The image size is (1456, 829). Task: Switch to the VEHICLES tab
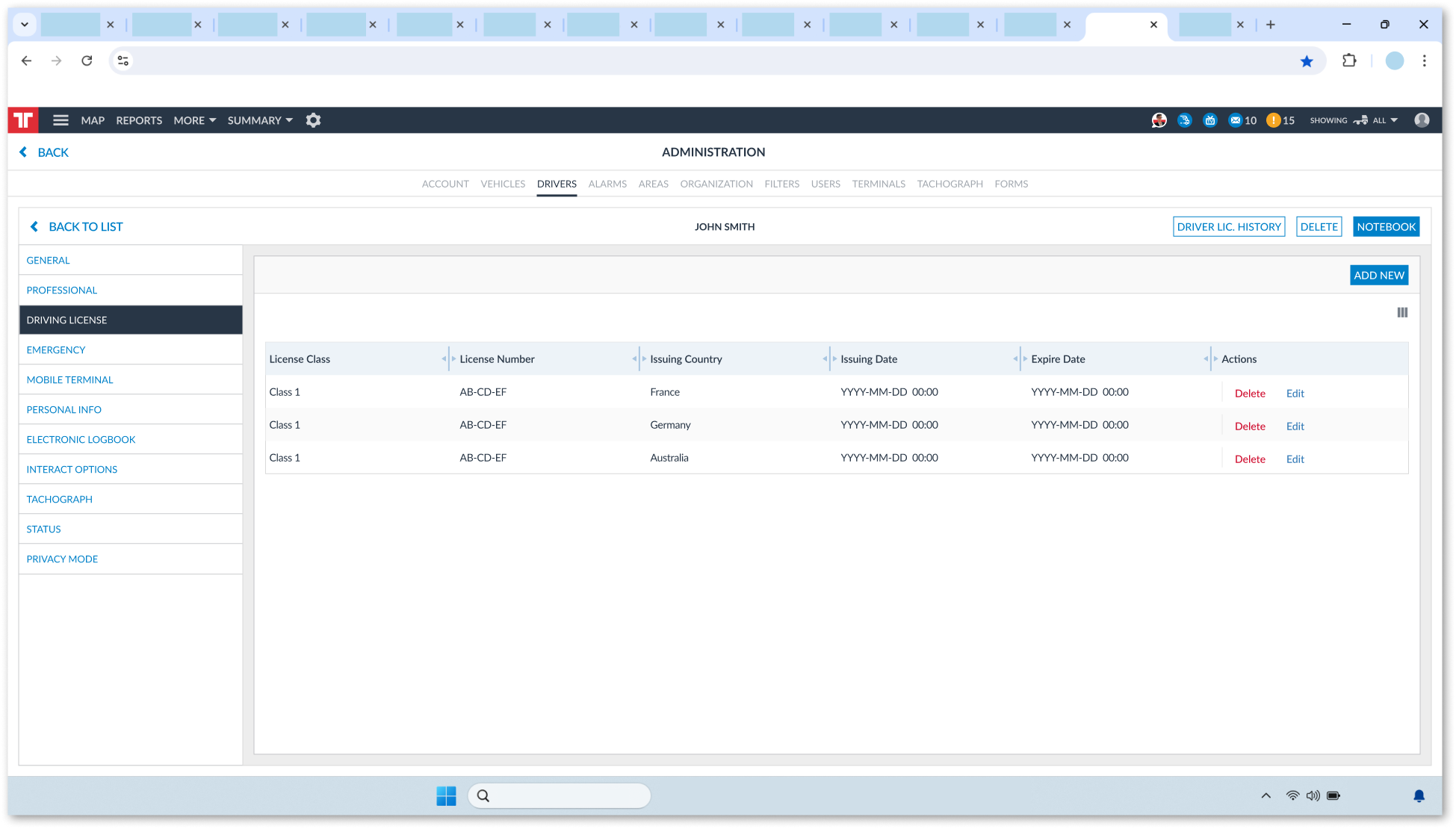503,184
